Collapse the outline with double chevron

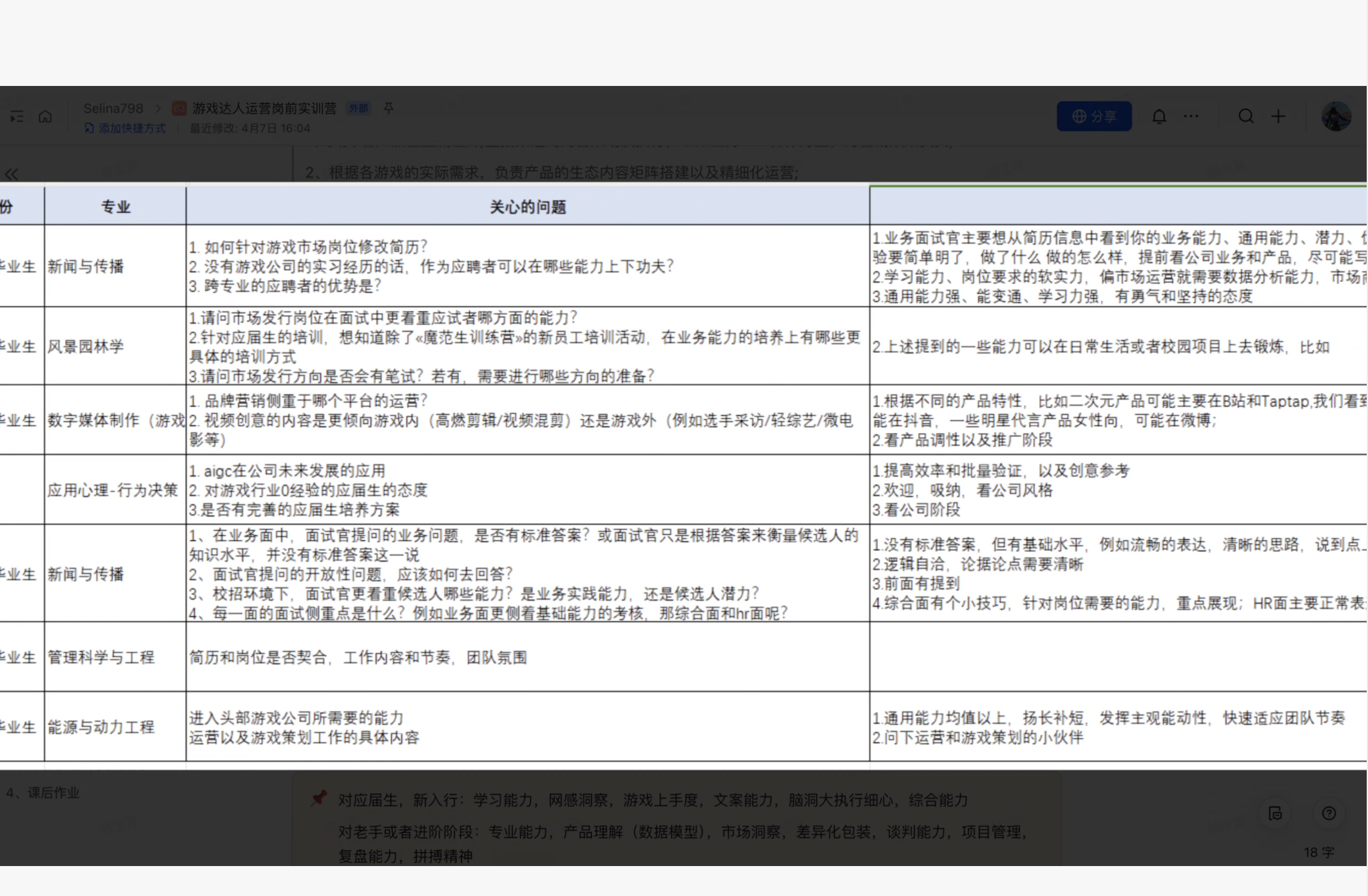11,174
